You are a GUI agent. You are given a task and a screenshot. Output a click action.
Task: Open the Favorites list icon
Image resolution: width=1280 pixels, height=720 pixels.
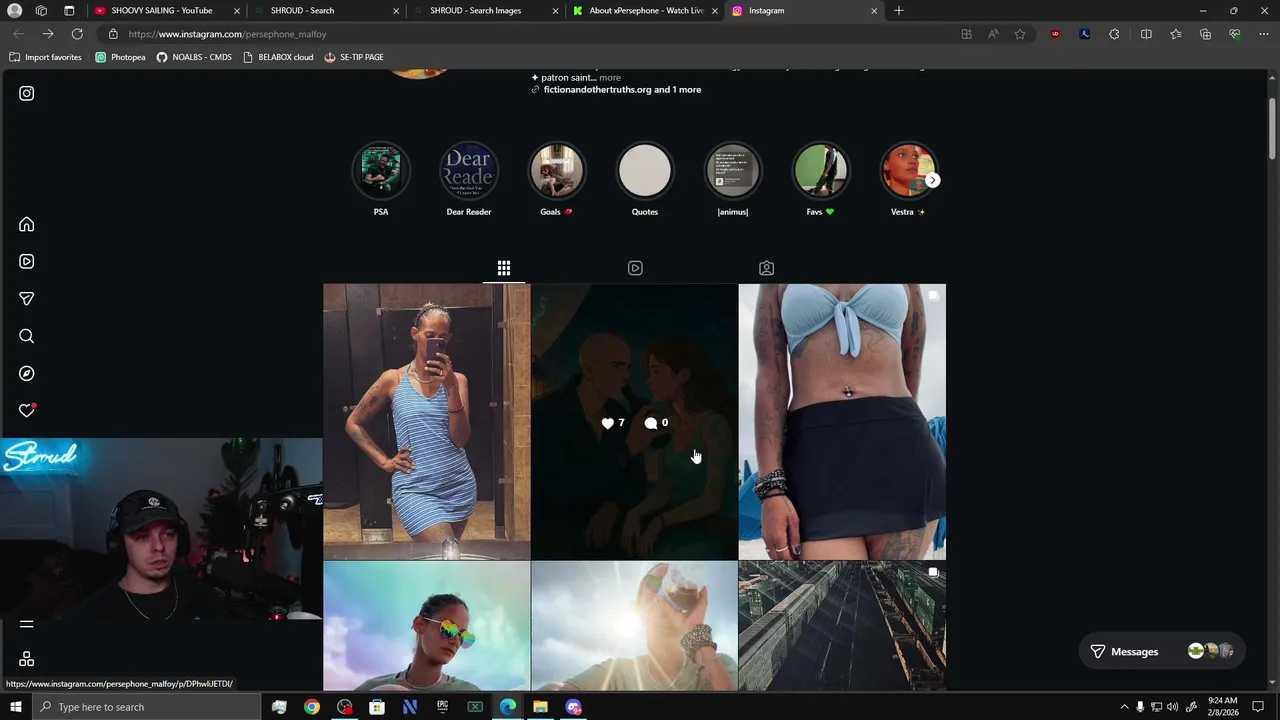click(x=1176, y=34)
